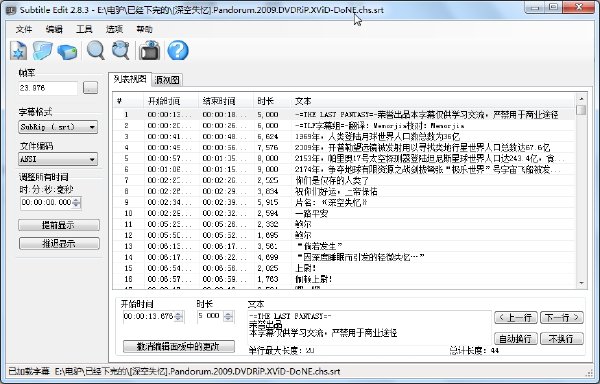Select subtitle row 15 上尉!
The image size is (600, 384).
click(x=344, y=268)
